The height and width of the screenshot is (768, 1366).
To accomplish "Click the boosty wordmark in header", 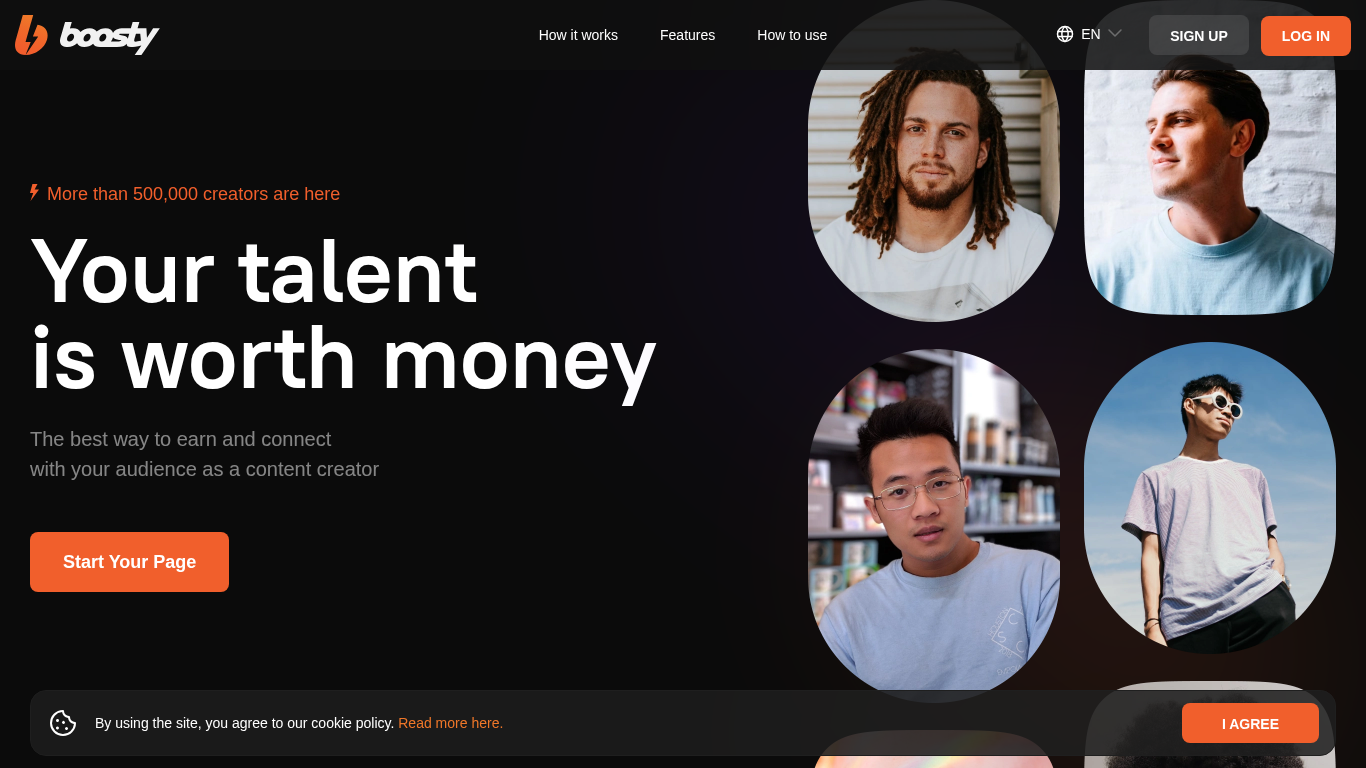I will coord(109,37).
